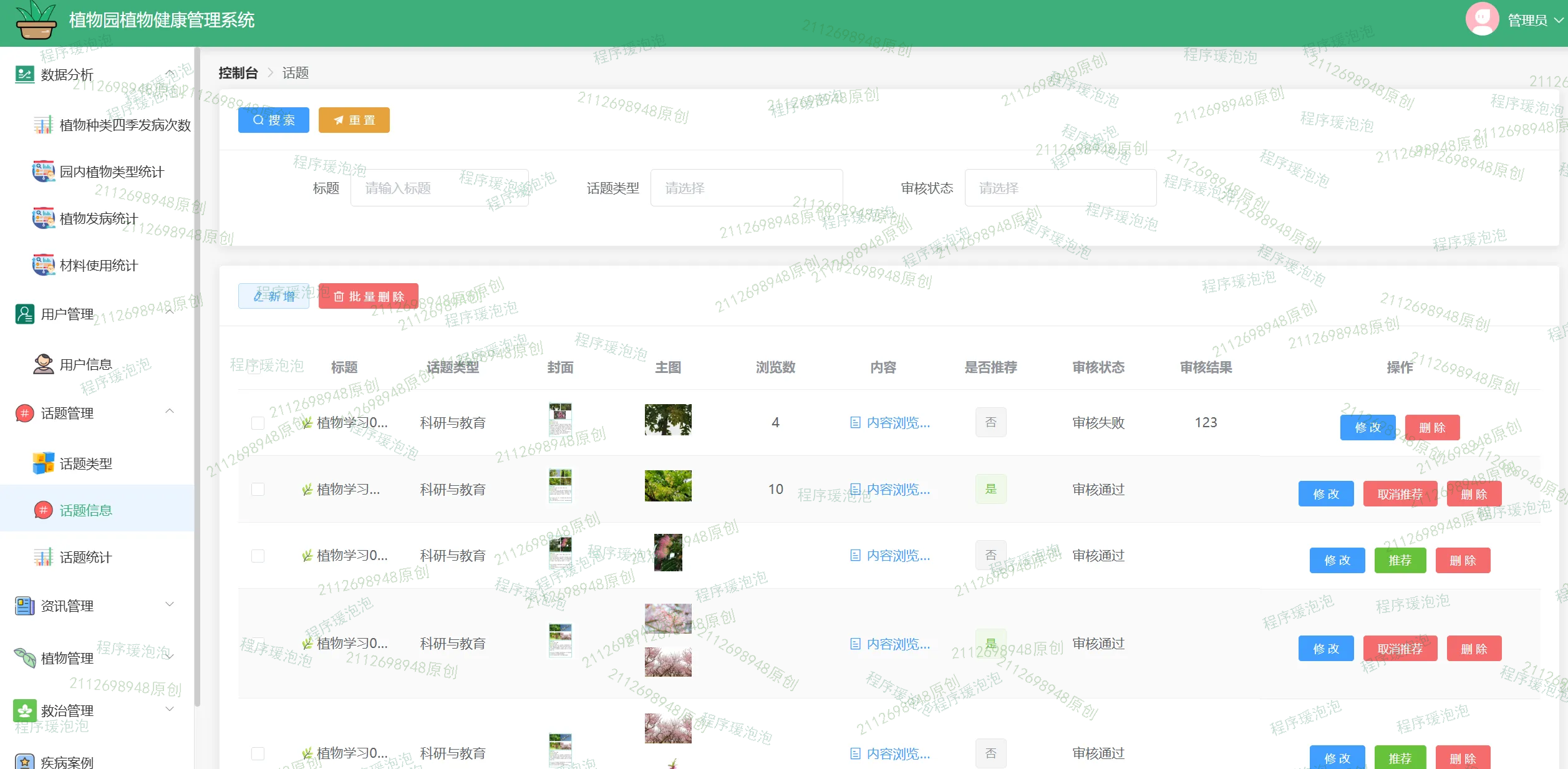This screenshot has height=769, width=1568.
Task: Click the 标题 search input field
Action: (x=438, y=188)
